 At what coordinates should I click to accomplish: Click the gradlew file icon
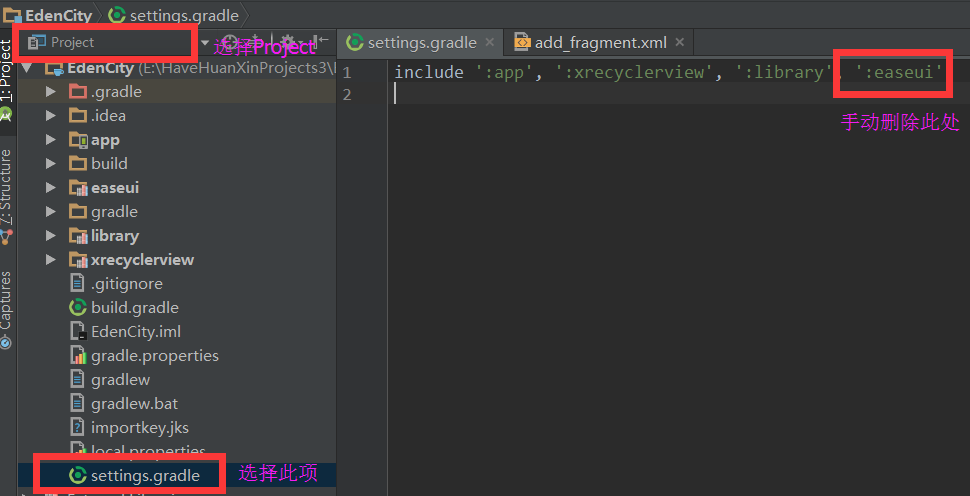[x=77, y=379]
